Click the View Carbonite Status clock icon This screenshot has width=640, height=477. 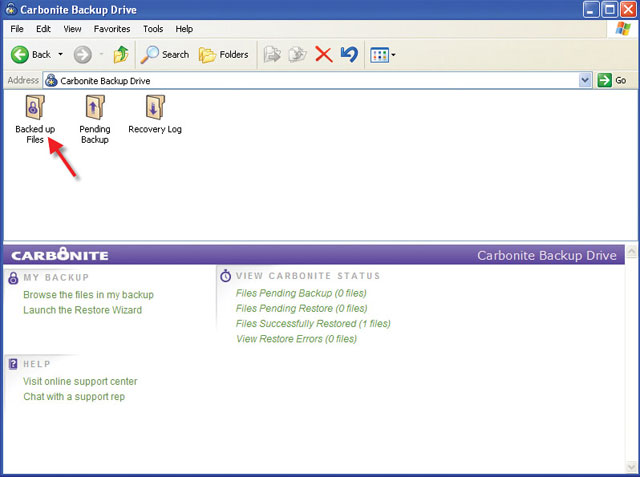(225, 276)
